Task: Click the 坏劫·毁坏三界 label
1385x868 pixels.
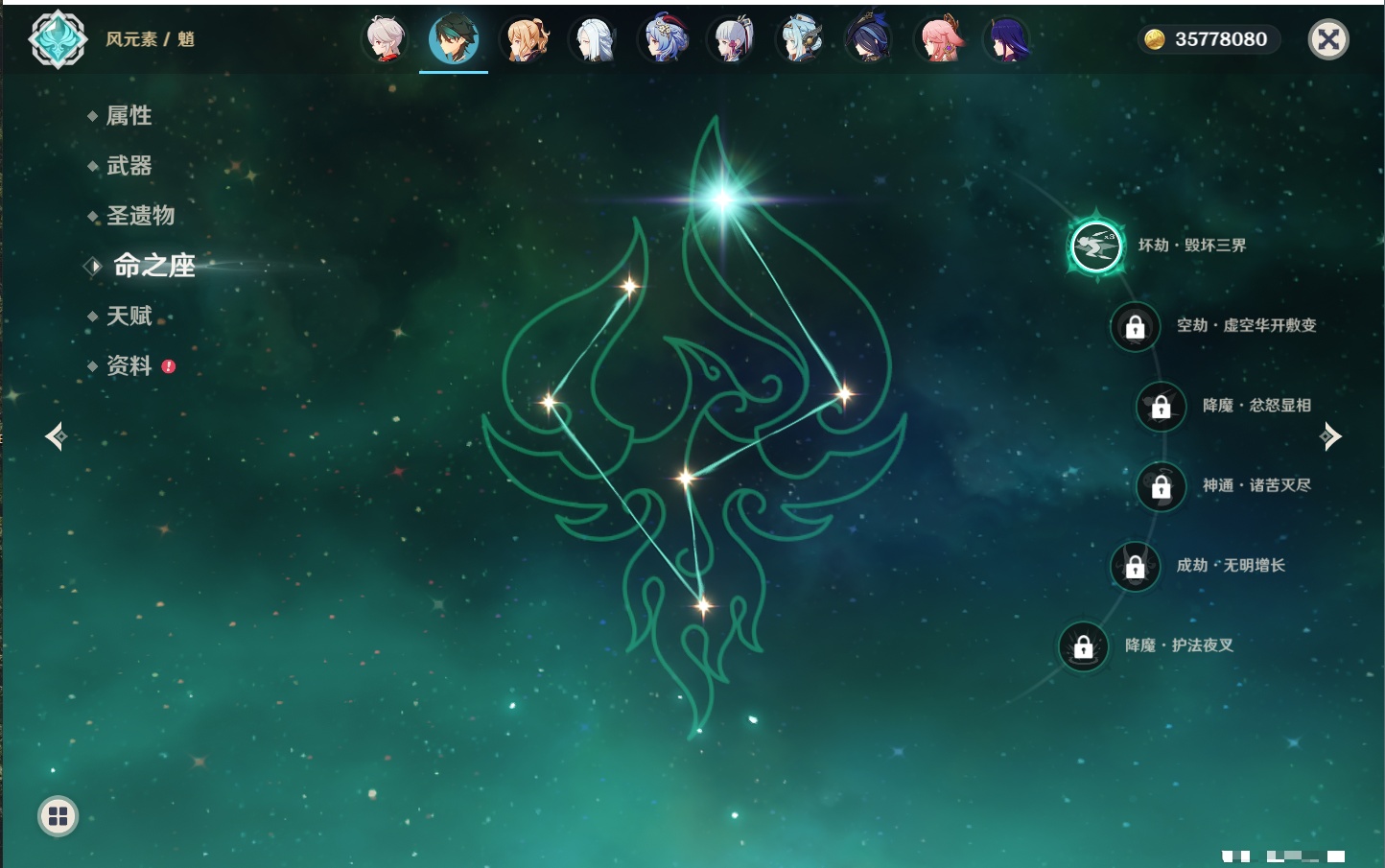Action: coord(1192,246)
